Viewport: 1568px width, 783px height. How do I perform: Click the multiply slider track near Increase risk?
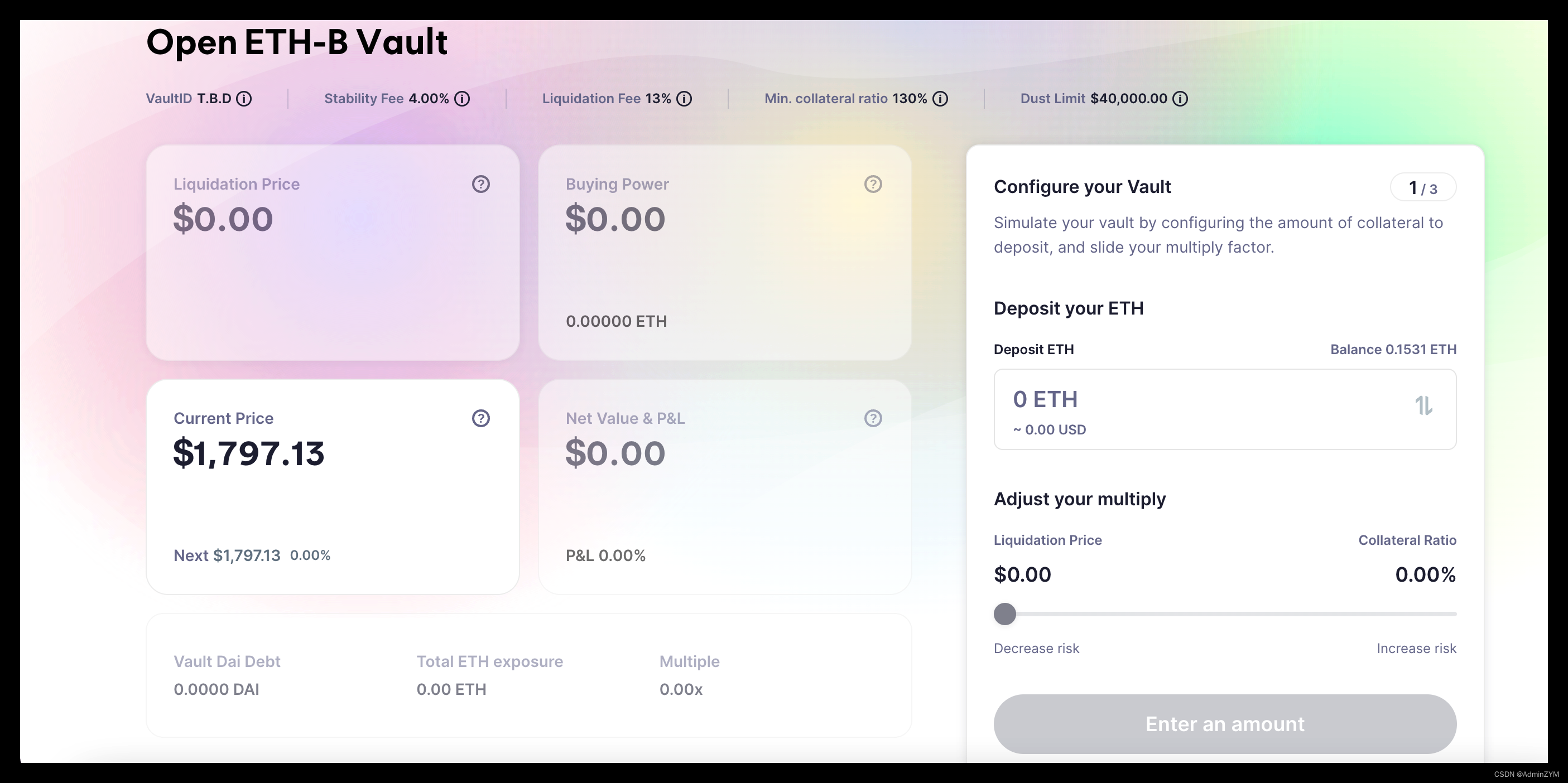(1430, 614)
